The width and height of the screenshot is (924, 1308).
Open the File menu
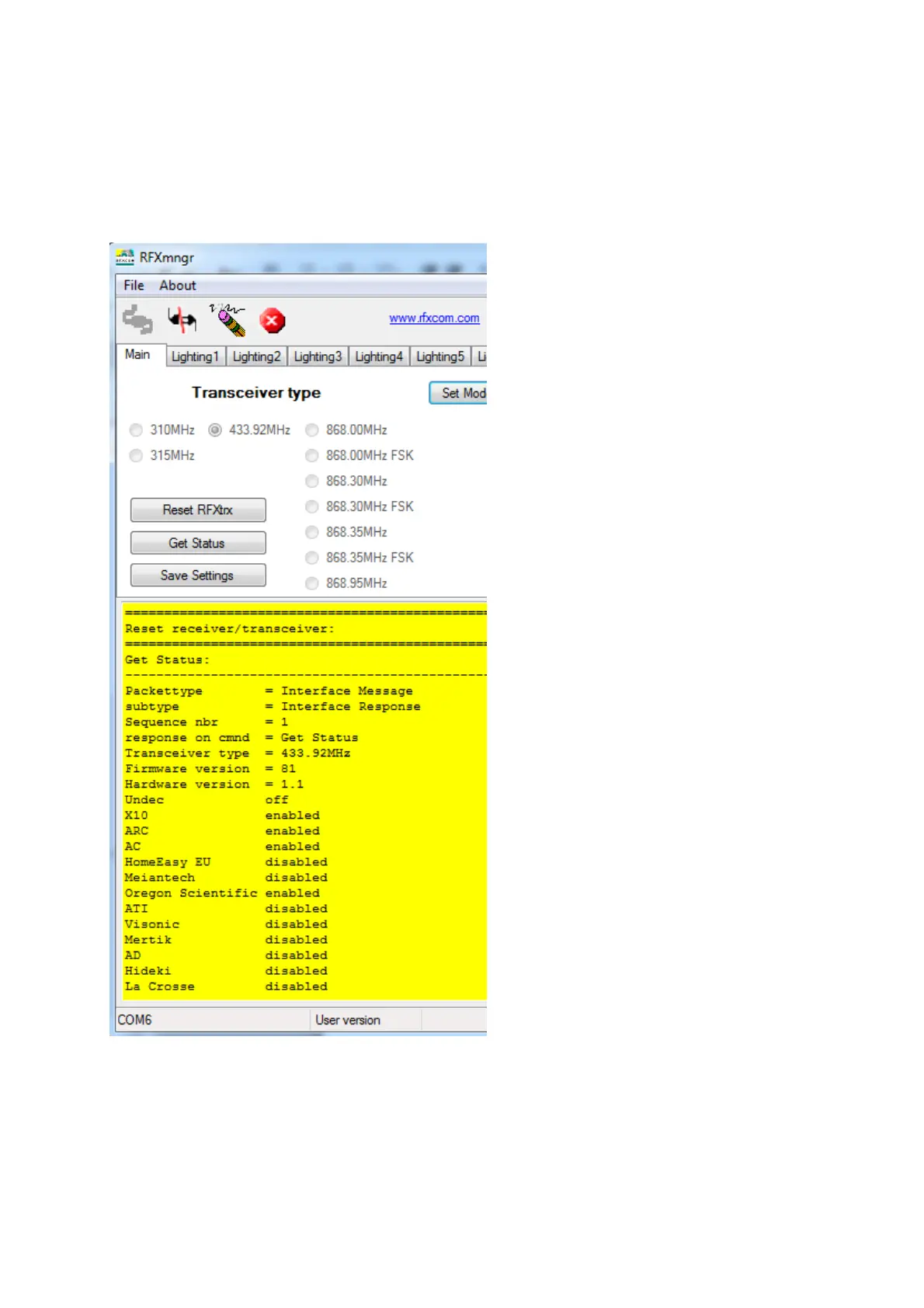(134, 285)
